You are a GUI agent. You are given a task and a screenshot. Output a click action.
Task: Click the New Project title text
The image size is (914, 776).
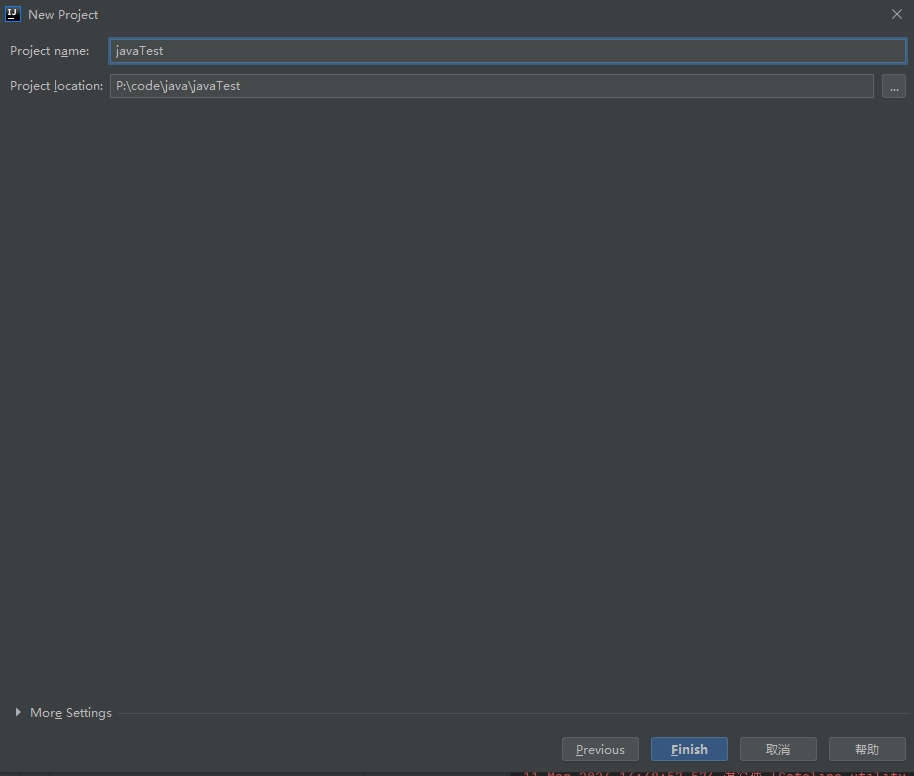tap(63, 15)
